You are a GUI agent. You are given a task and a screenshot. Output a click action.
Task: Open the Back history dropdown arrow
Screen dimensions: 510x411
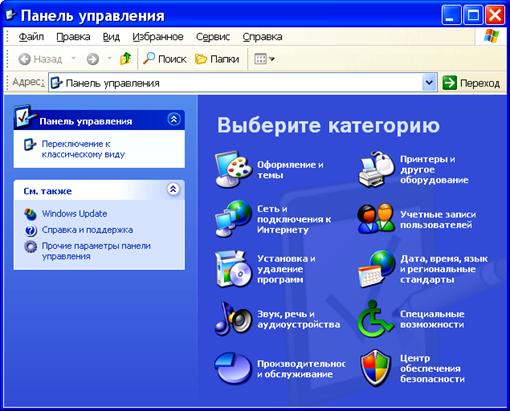(x=73, y=59)
